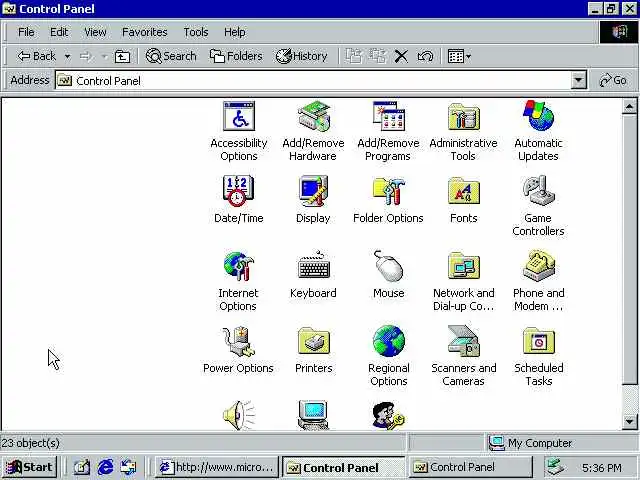640x480 pixels.
Task: Open the Date/Time applet
Action: pyautogui.click(x=239, y=200)
